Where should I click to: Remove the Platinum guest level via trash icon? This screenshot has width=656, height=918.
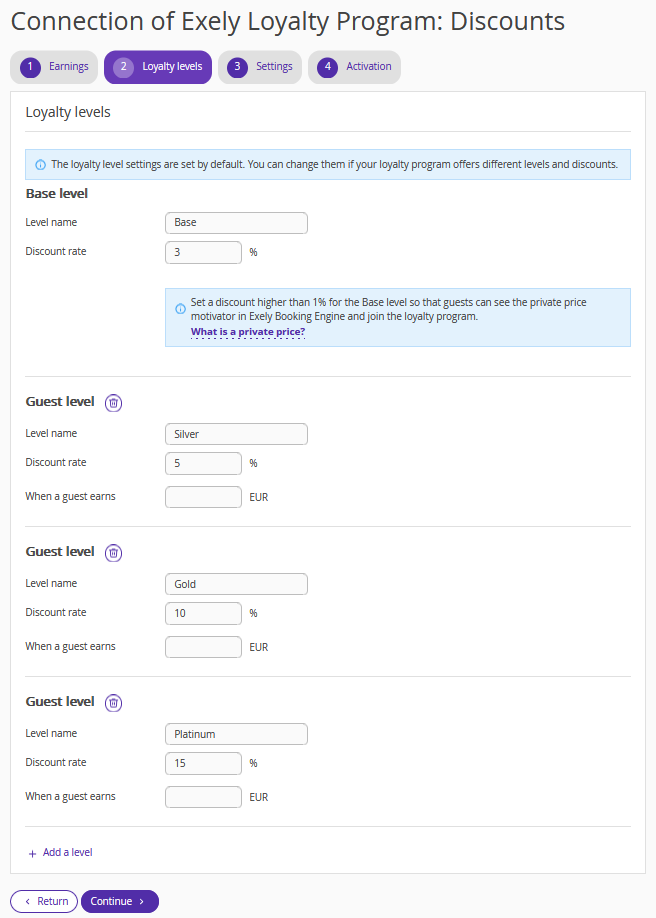click(113, 703)
